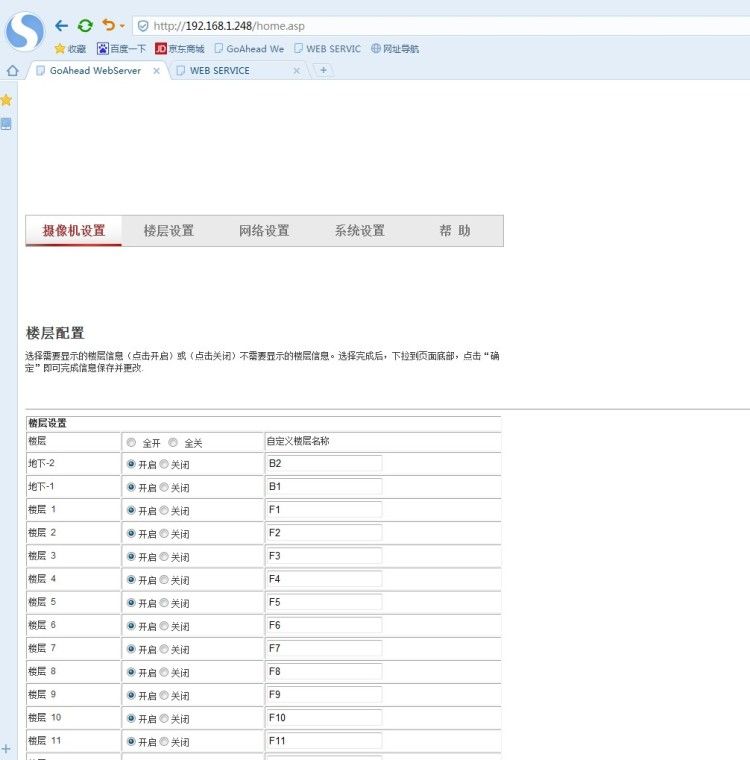Viewport: 750px width, 760px height.
Task: Click the F5 floor name field
Action: click(x=324, y=602)
